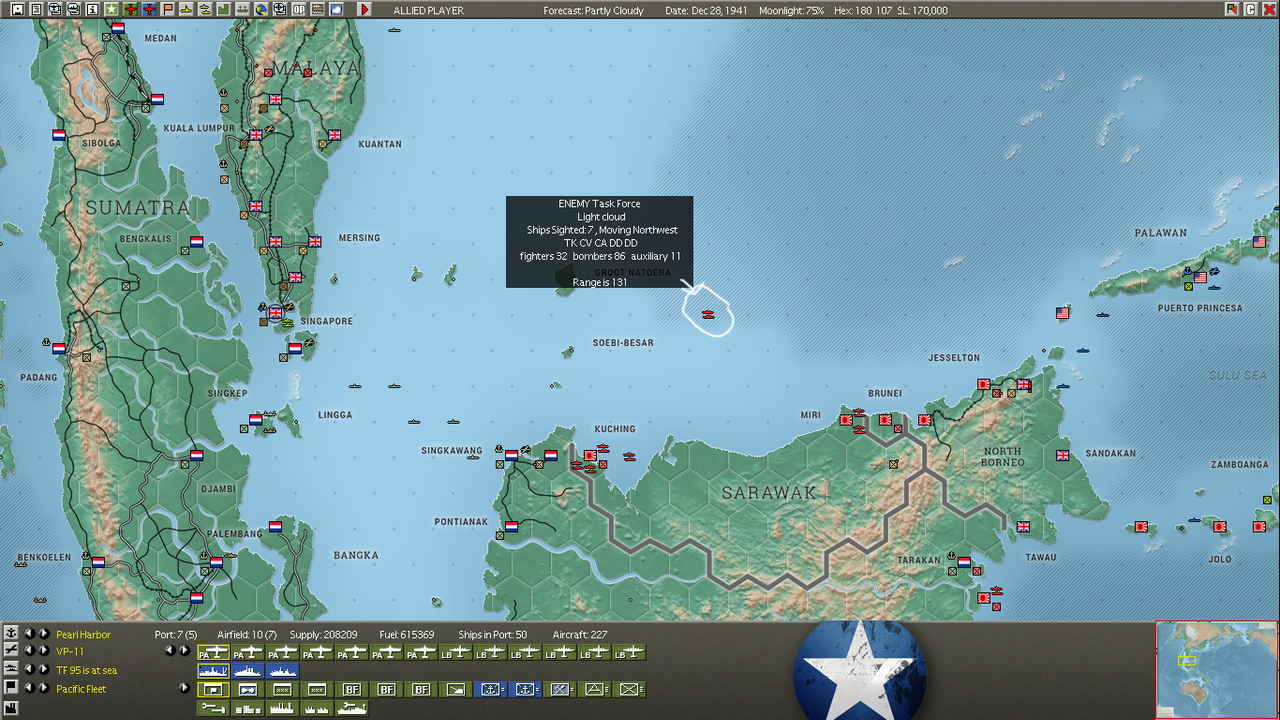The width and height of the screenshot is (1280, 720).
Task: Open 'TF 95 is at sea' label
Action: coord(87,670)
